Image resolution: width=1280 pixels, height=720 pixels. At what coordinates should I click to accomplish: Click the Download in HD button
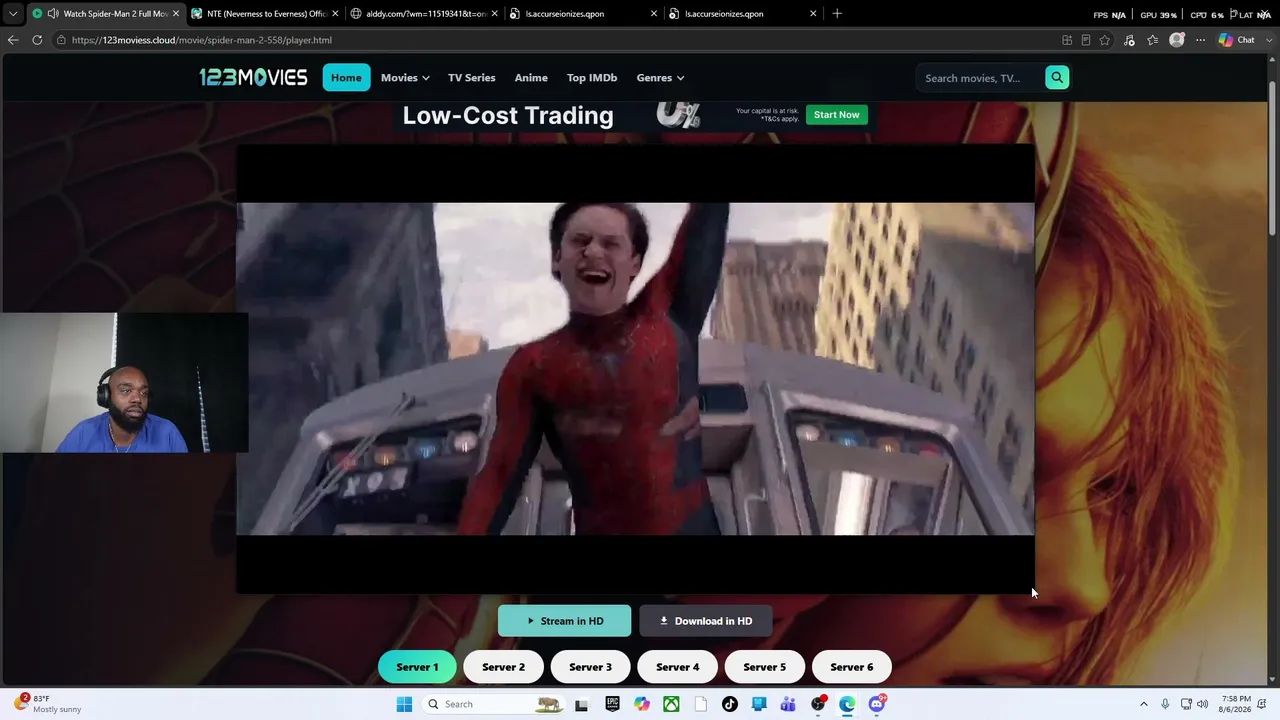point(706,621)
